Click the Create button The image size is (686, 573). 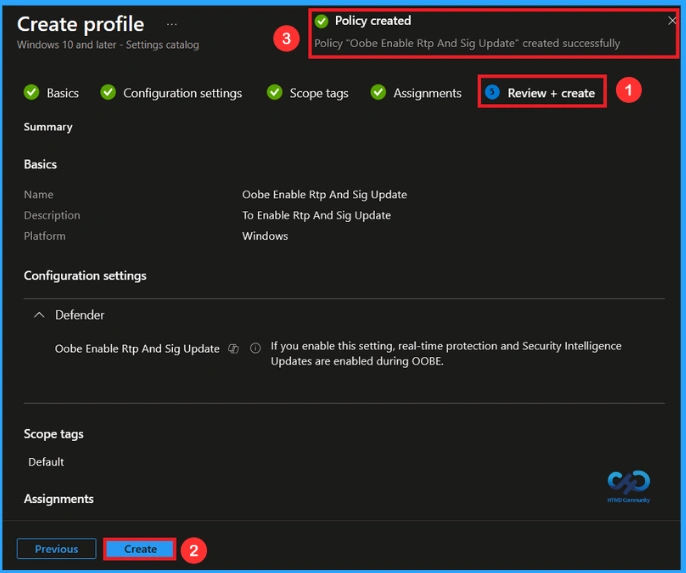click(140, 549)
